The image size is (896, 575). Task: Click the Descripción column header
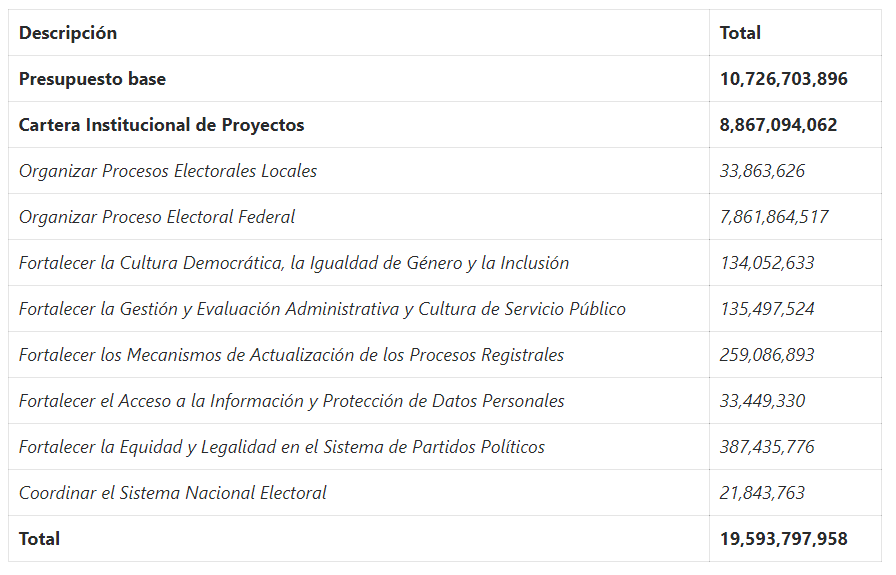[68, 33]
